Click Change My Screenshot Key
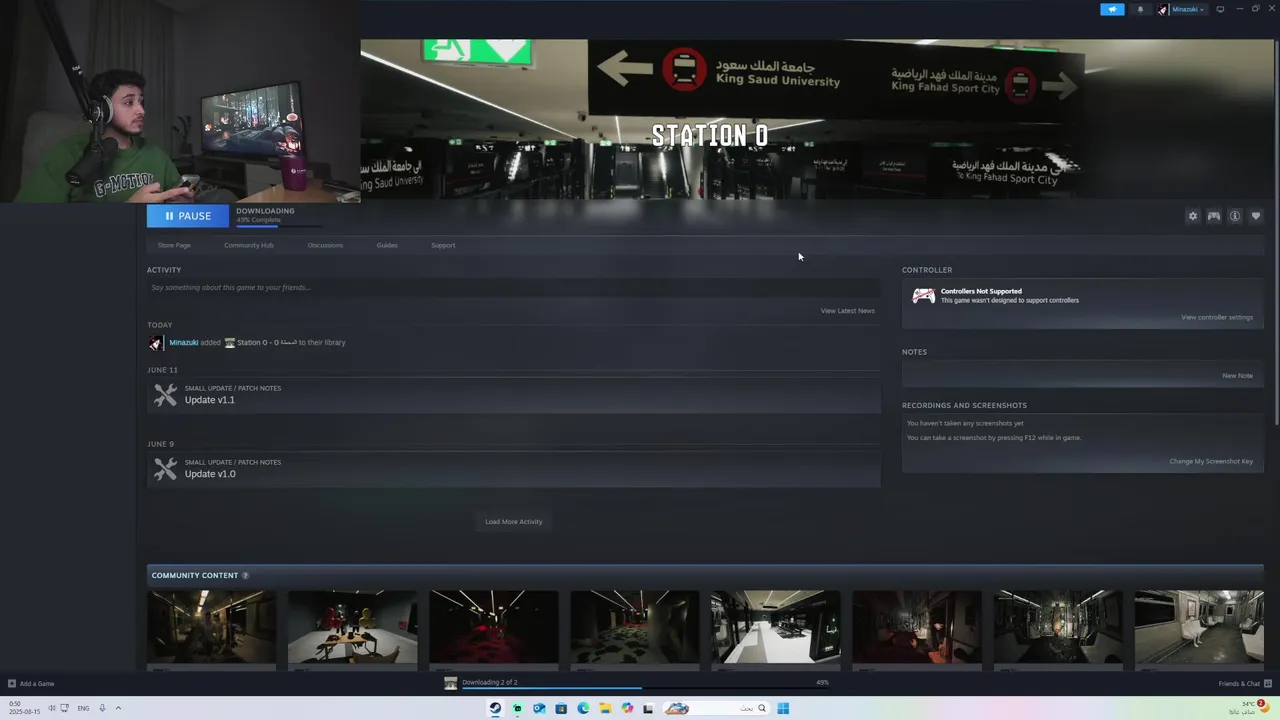Image resolution: width=1280 pixels, height=720 pixels. pos(1211,462)
